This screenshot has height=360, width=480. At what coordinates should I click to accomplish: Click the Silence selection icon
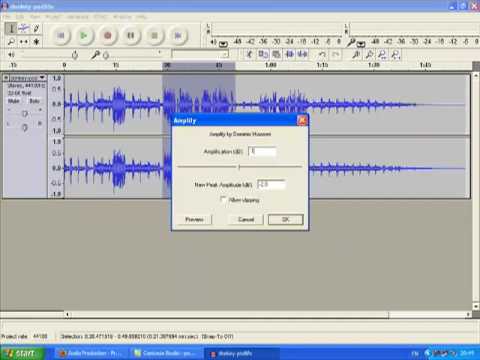302,54
